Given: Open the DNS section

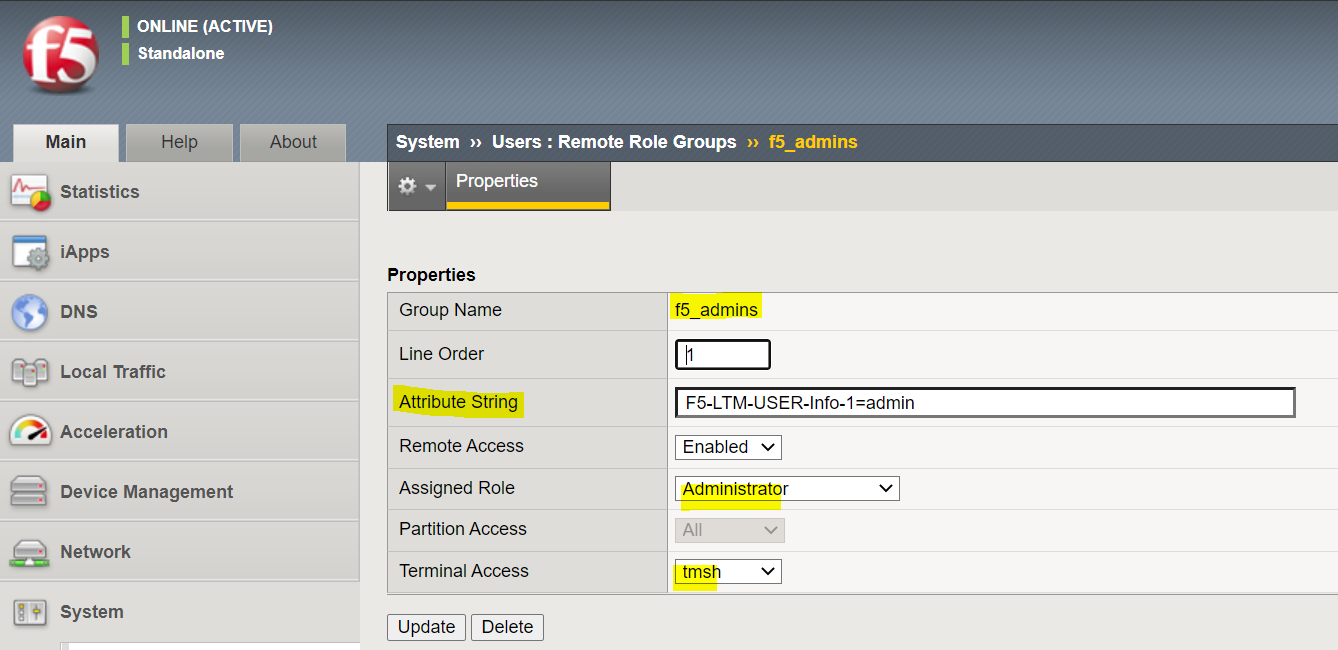Looking at the screenshot, I should point(75,311).
